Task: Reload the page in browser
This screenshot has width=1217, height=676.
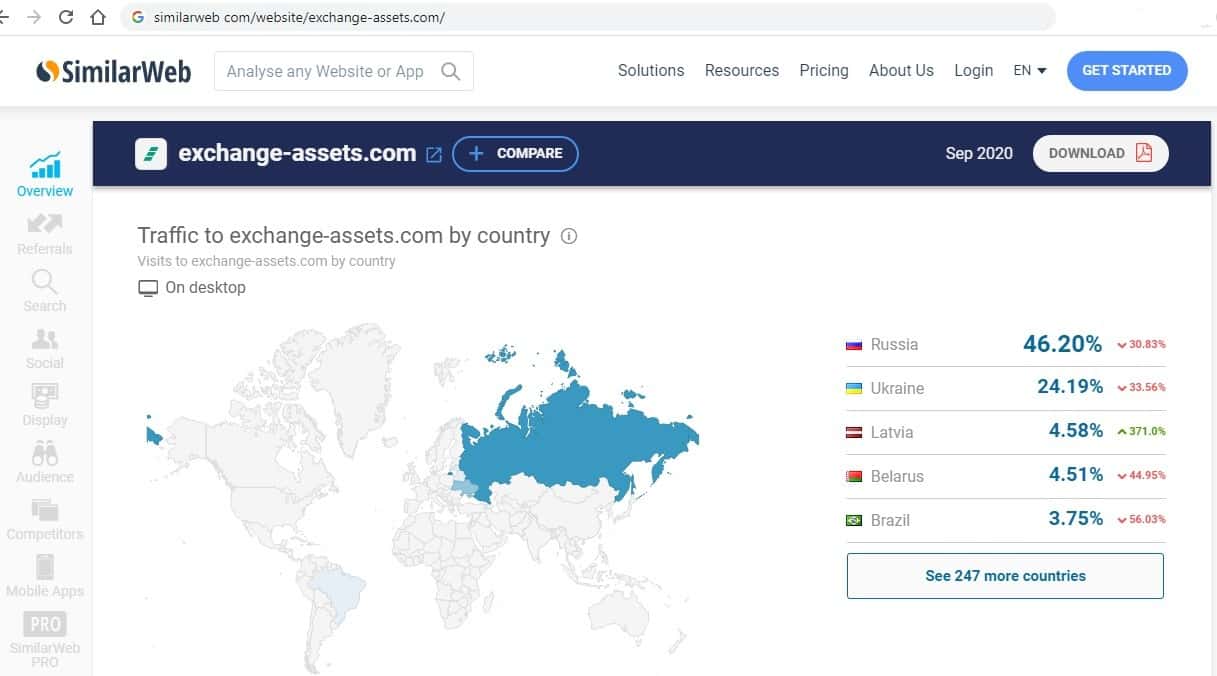Action: (66, 17)
